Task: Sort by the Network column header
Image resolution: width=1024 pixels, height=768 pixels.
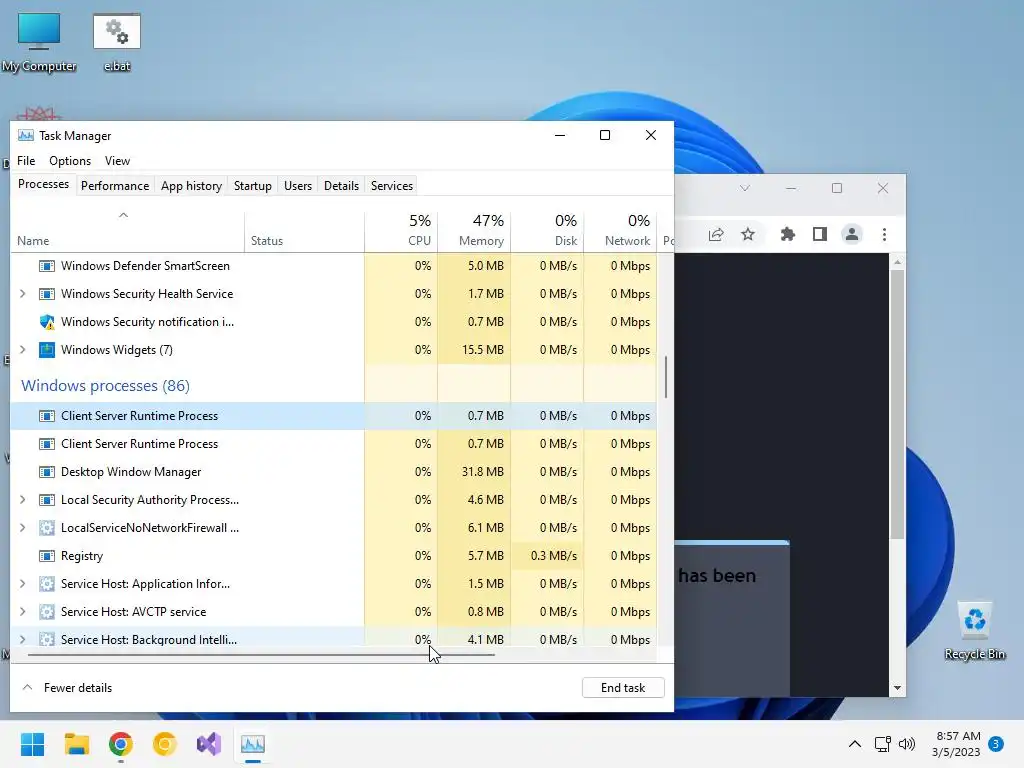Action: point(620,231)
